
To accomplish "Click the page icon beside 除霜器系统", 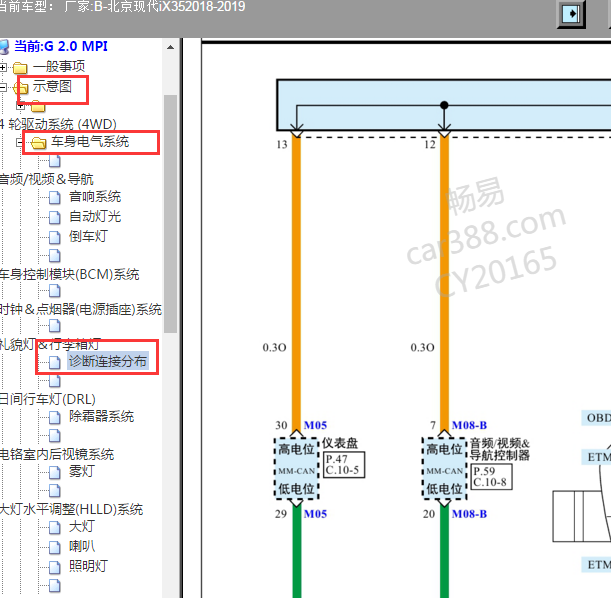I will (x=55, y=418).
